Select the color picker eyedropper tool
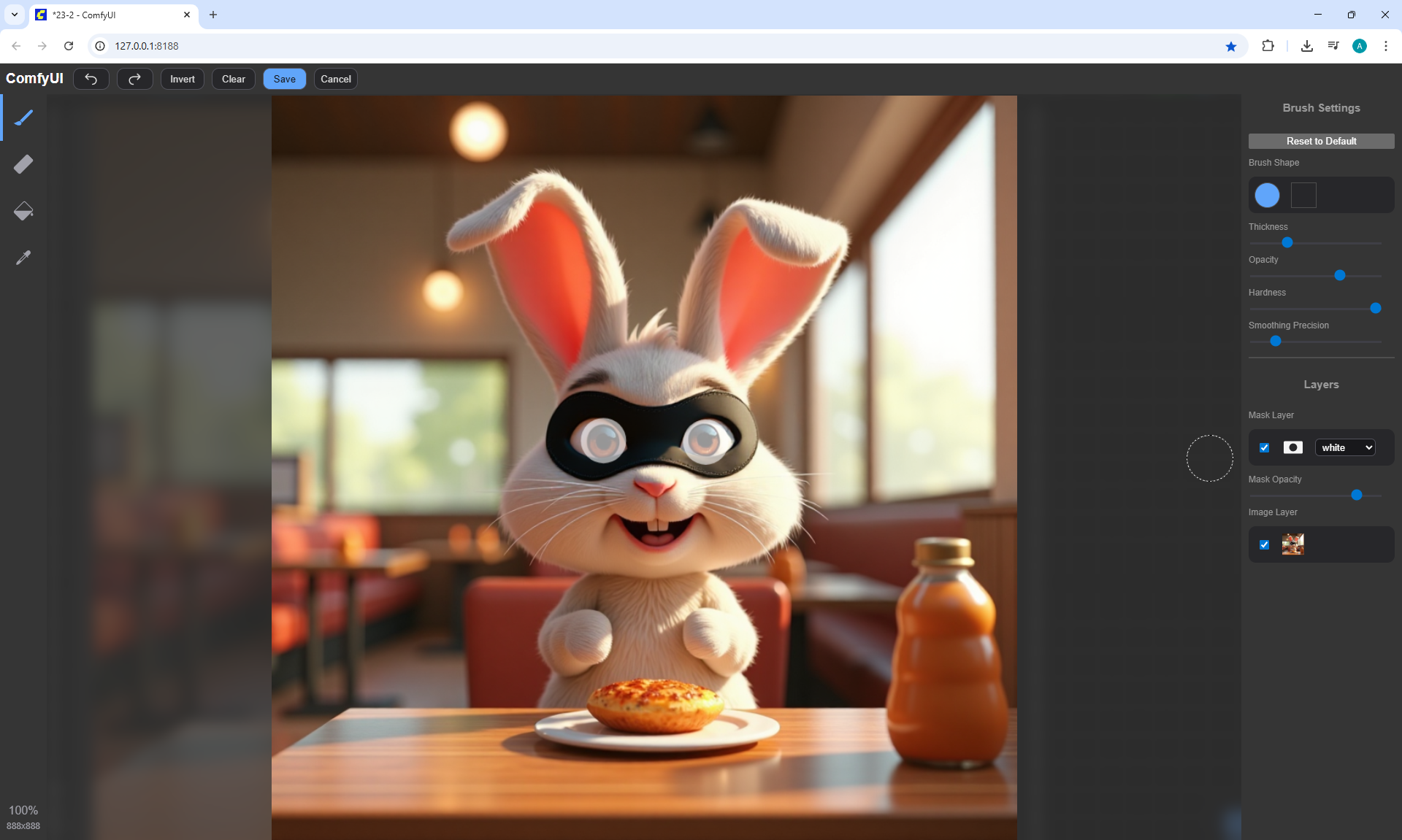Screen dimensions: 1402x840 tap(23, 258)
